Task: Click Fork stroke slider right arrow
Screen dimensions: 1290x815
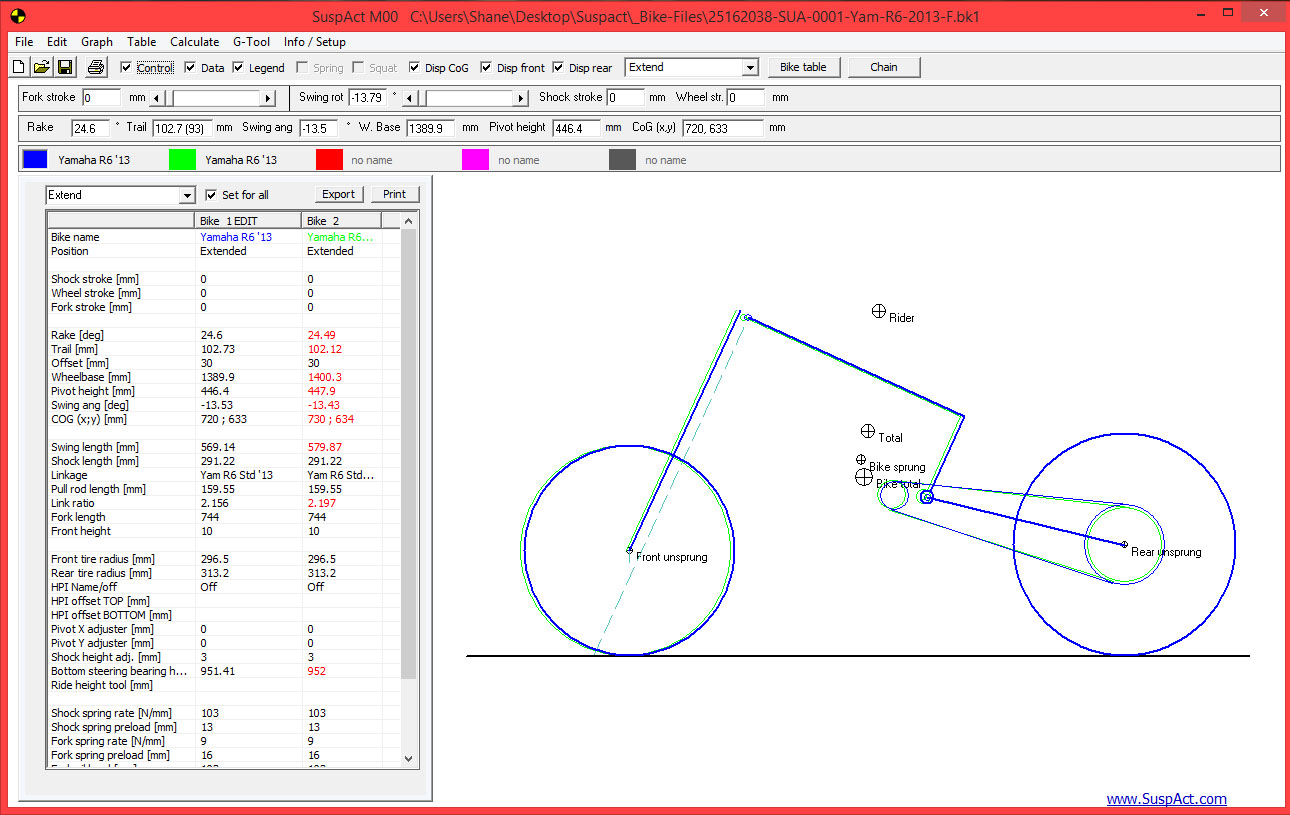Action: (x=268, y=98)
